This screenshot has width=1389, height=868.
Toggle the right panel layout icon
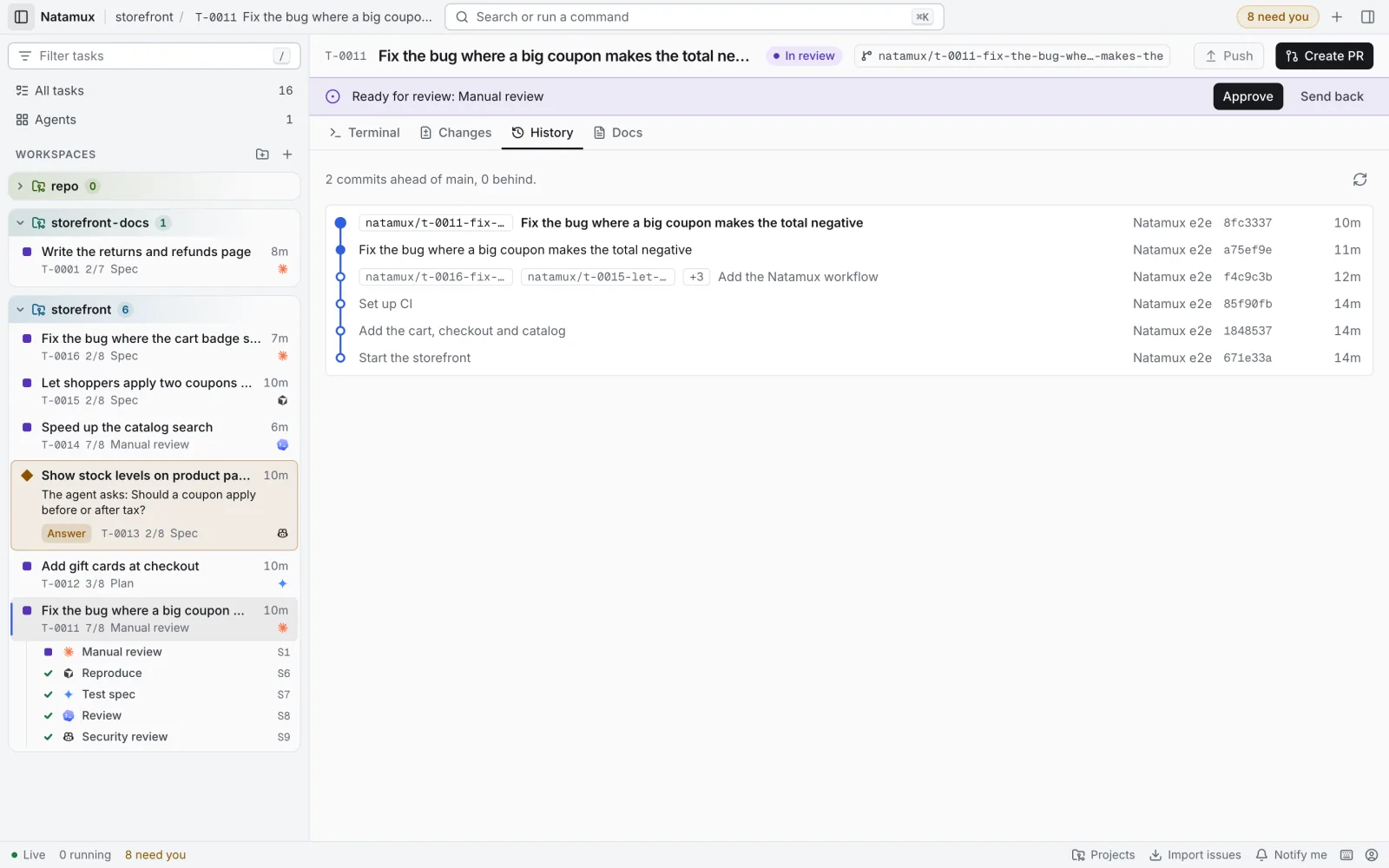(x=1367, y=16)
